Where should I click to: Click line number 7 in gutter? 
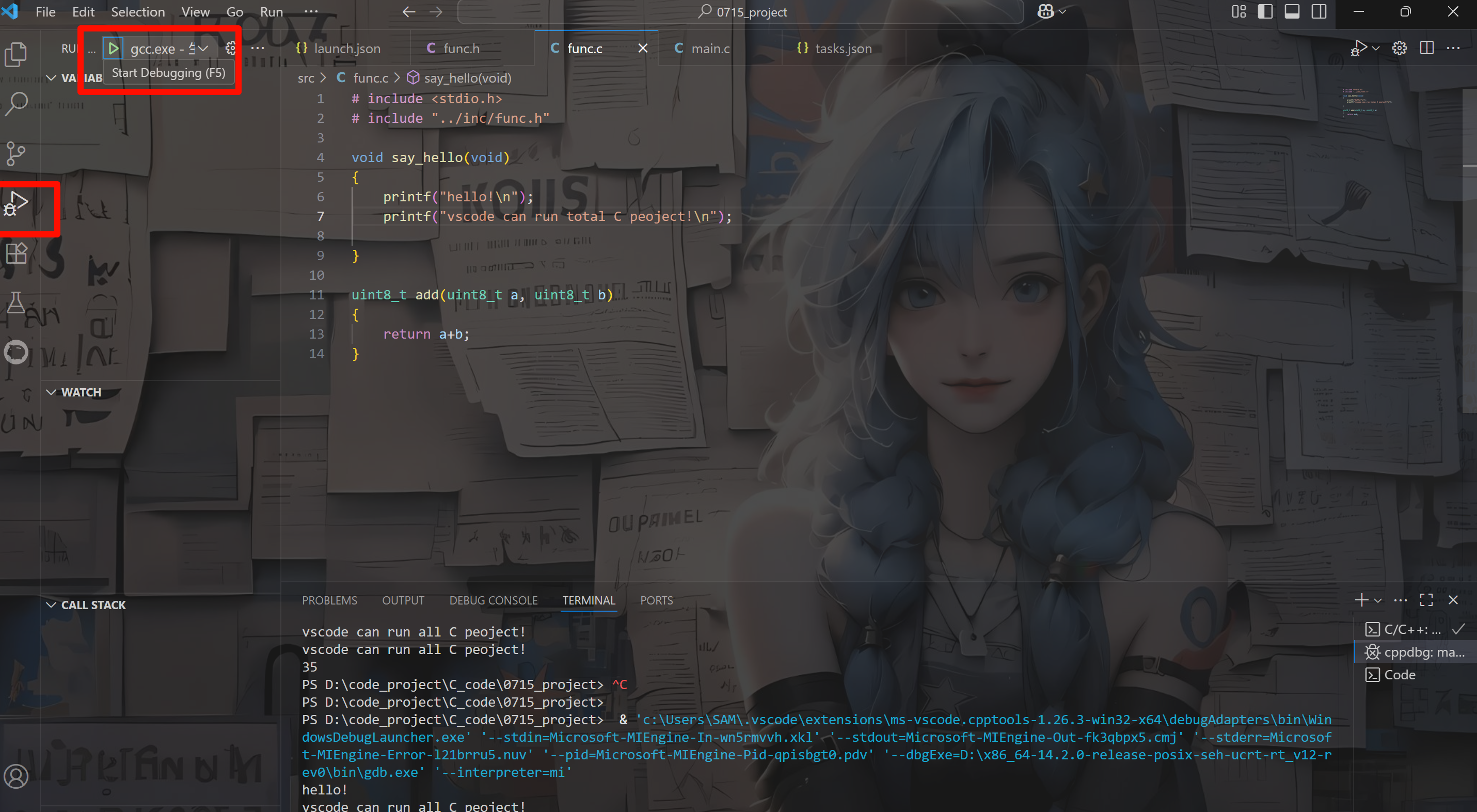pos(321,216)
